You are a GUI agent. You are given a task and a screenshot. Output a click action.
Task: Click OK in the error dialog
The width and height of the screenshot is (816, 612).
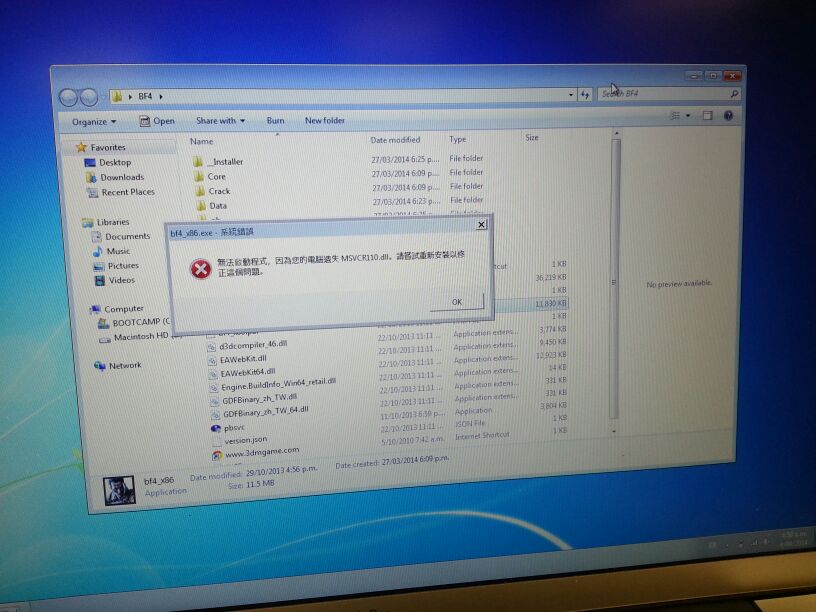(457, 301)
